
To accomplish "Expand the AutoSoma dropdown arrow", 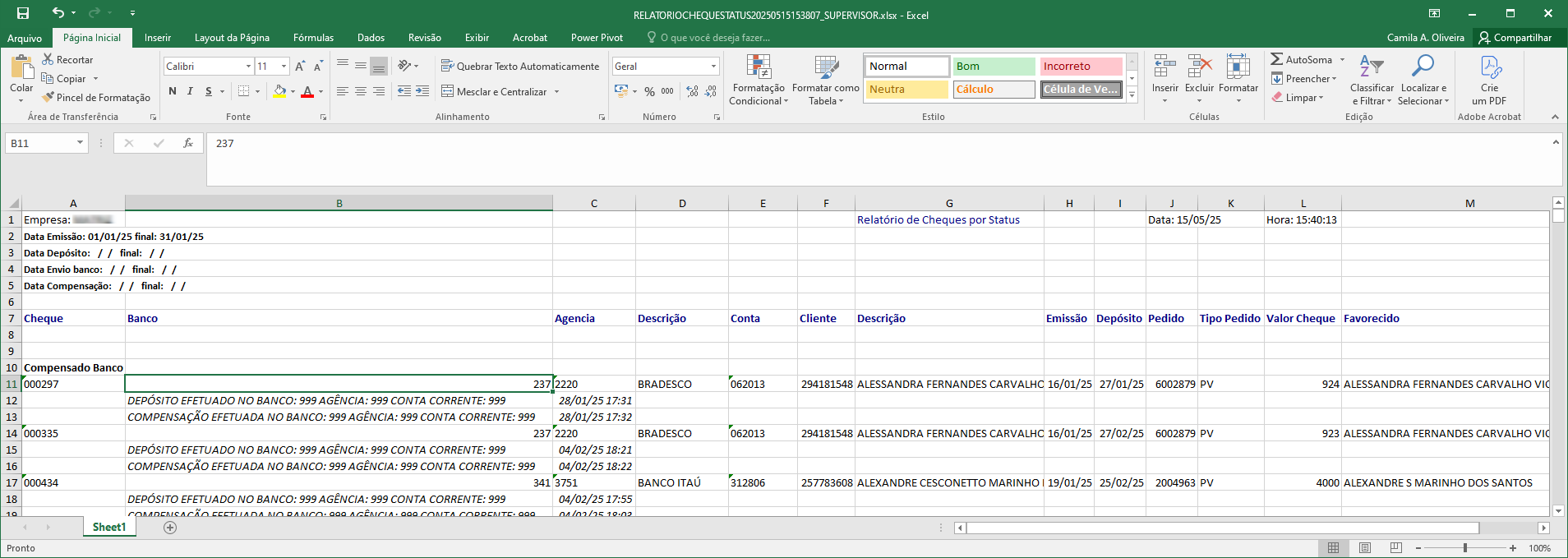I will 1342,60.
